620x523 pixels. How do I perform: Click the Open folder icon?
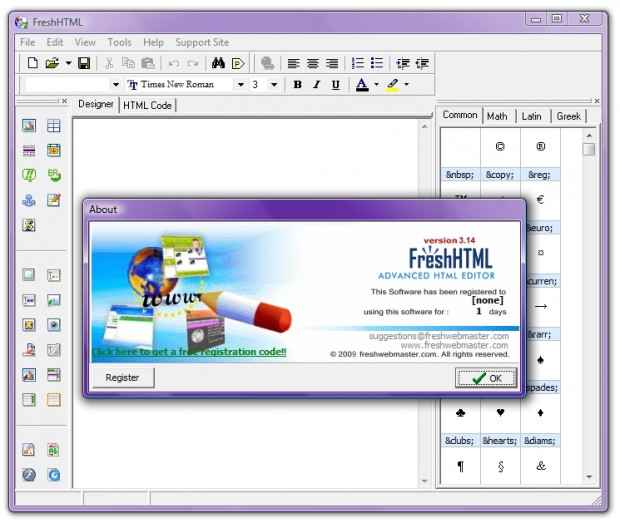(52, 63)
